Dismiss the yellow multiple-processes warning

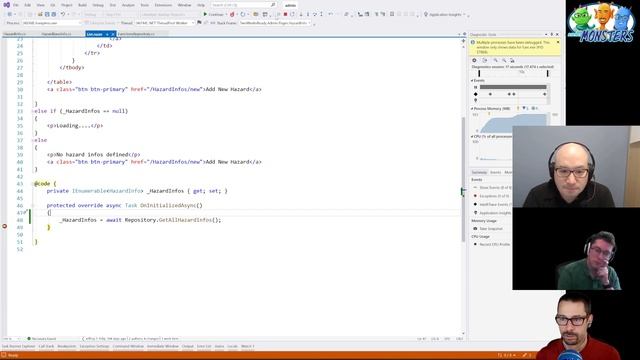558,42
